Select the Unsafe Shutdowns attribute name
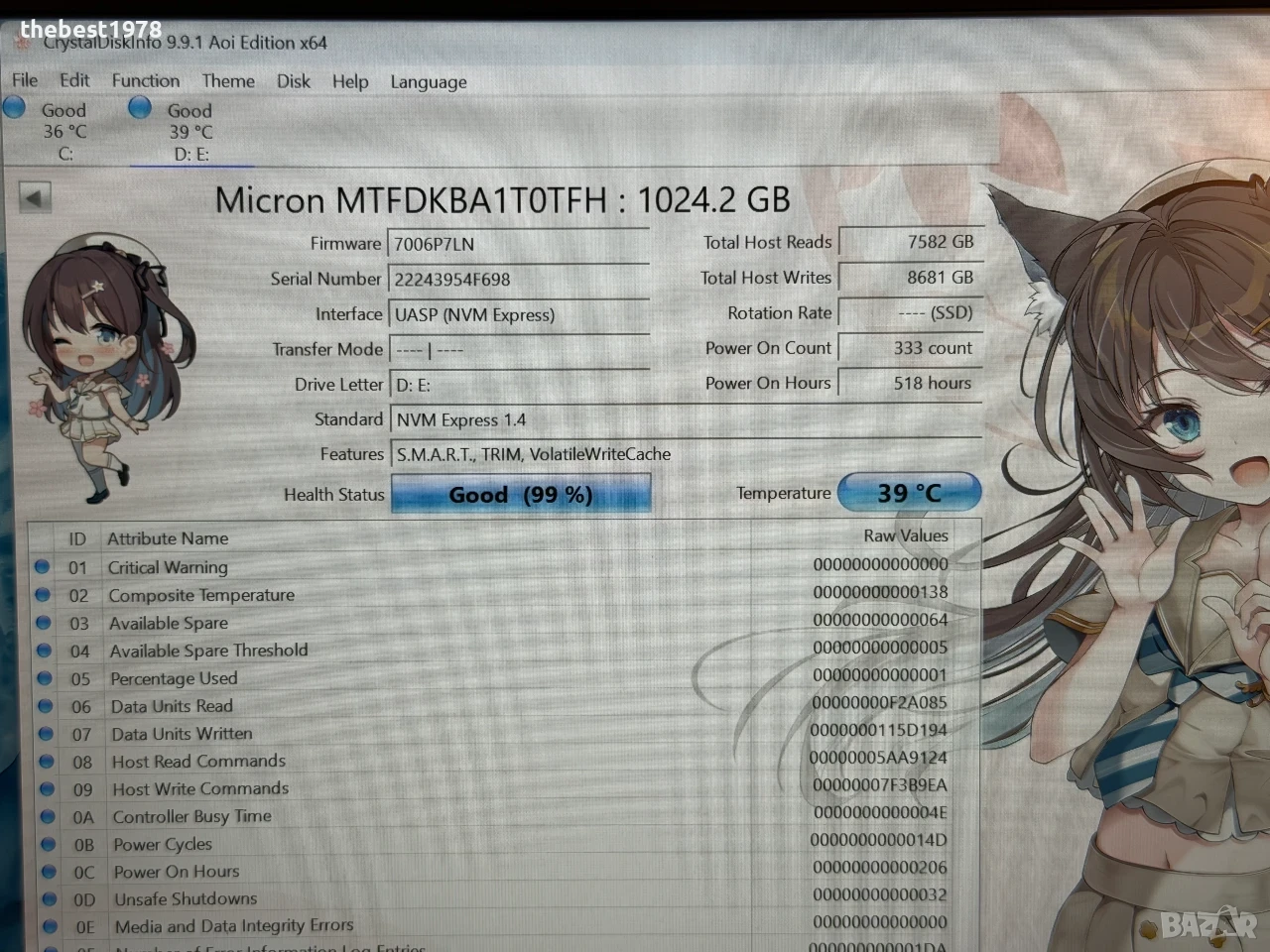This screenshot has height=952, width=1270. 186,898
